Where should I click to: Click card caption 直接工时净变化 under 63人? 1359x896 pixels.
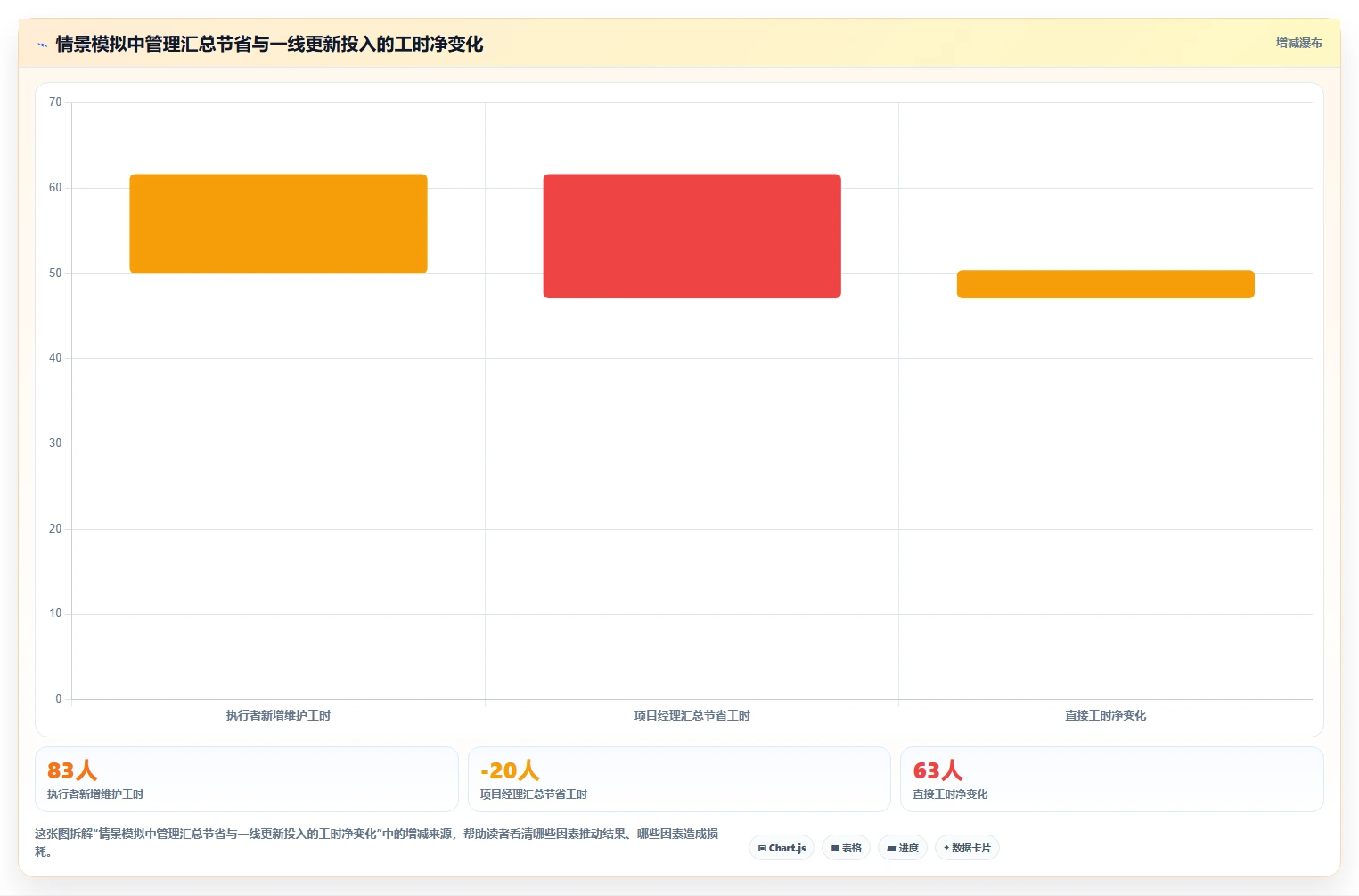[x=950, y=794]
